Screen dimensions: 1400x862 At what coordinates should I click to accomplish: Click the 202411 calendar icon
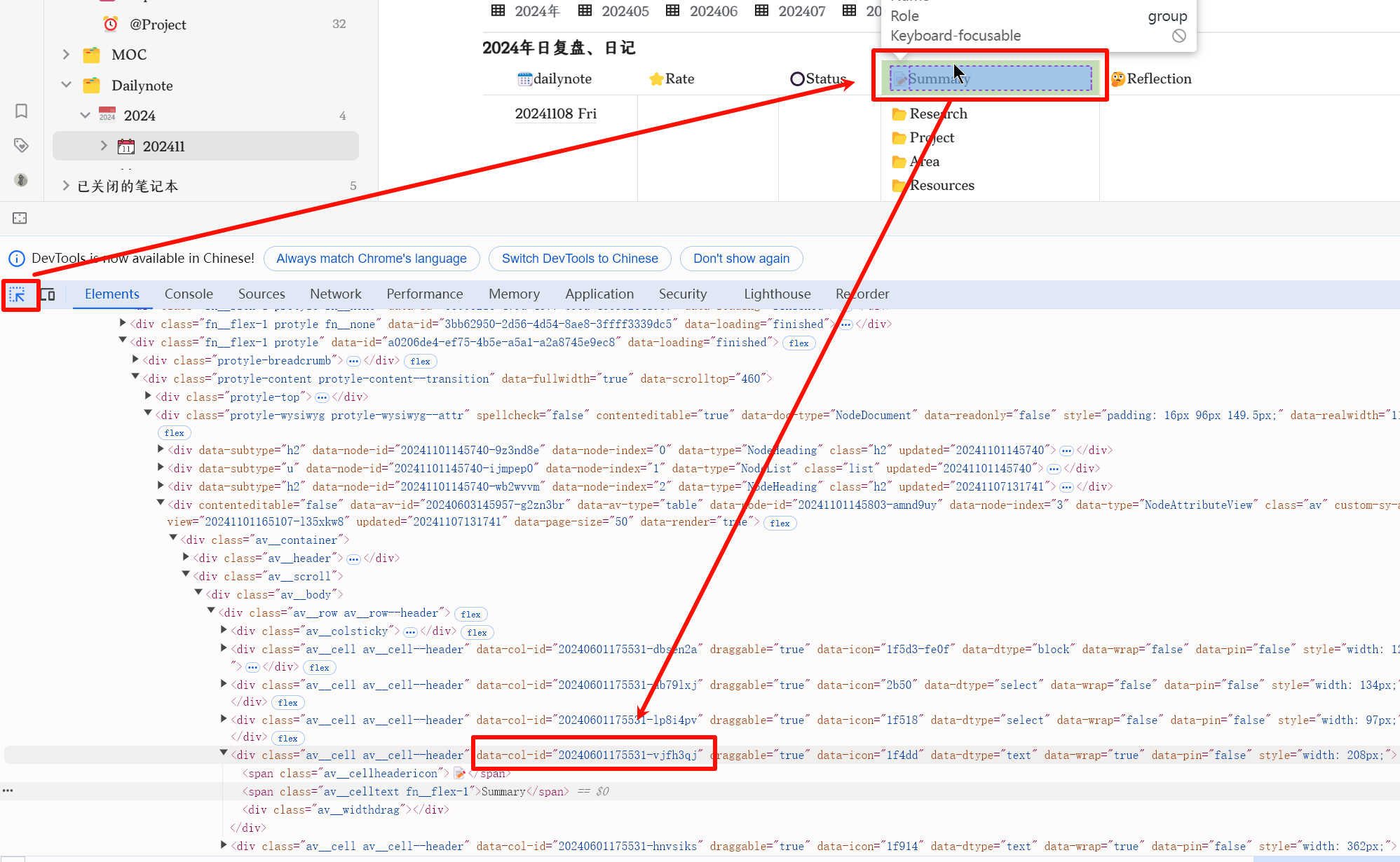126,146
